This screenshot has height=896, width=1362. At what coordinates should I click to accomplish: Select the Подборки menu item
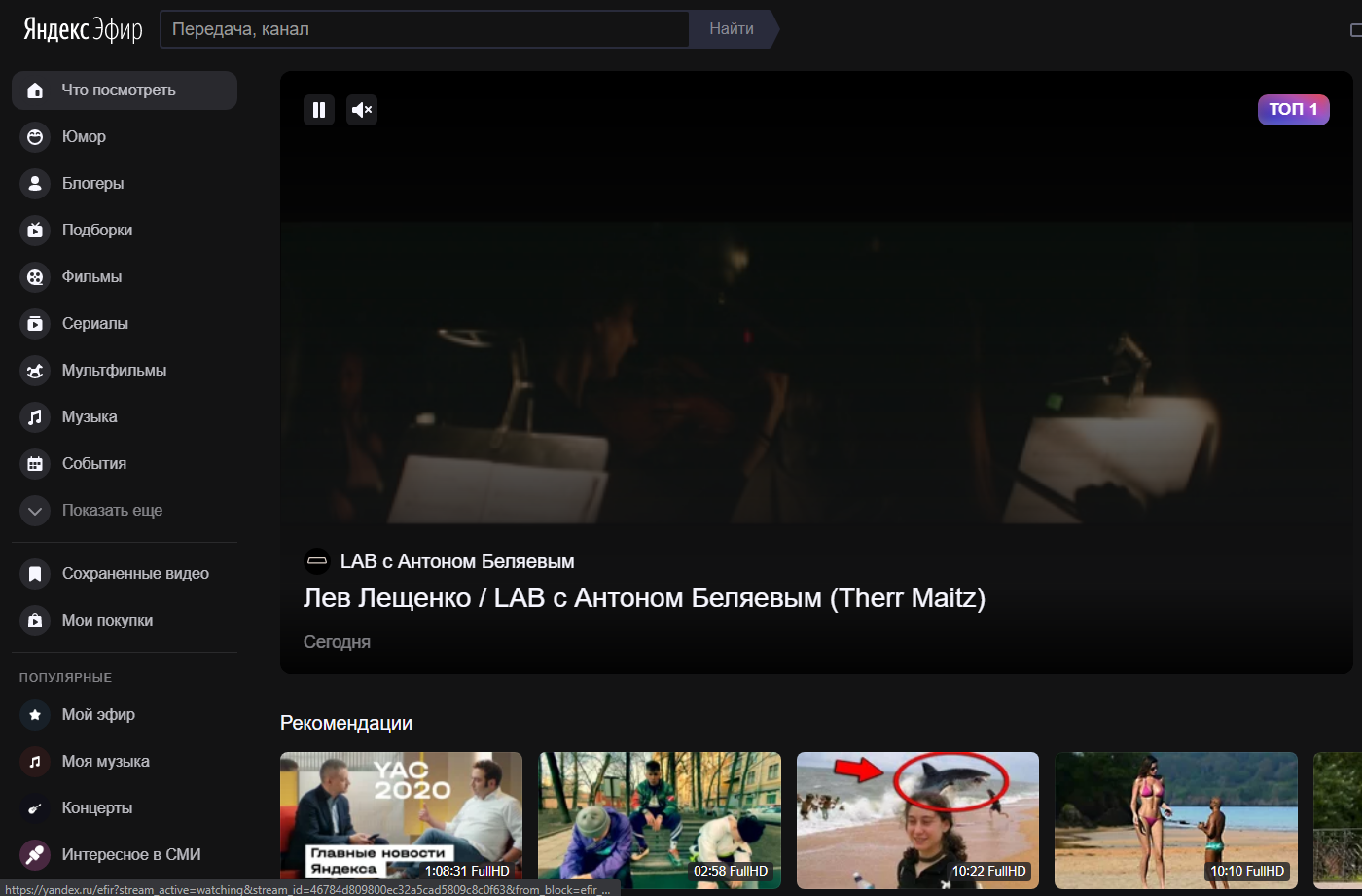125,231
